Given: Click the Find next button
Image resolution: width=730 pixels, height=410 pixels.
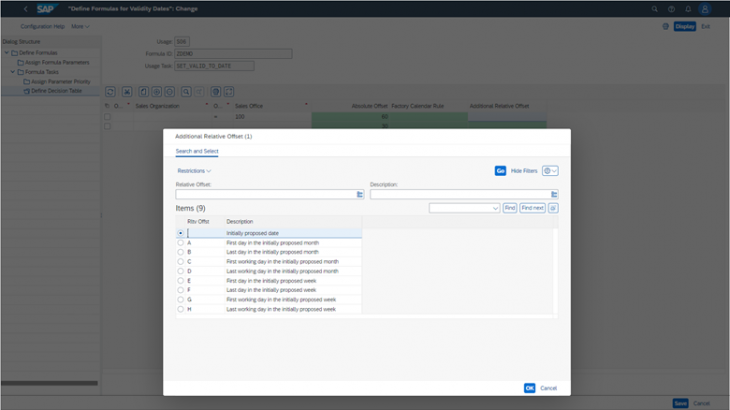Looking at the screenshot, I should (x=533, y=208).
